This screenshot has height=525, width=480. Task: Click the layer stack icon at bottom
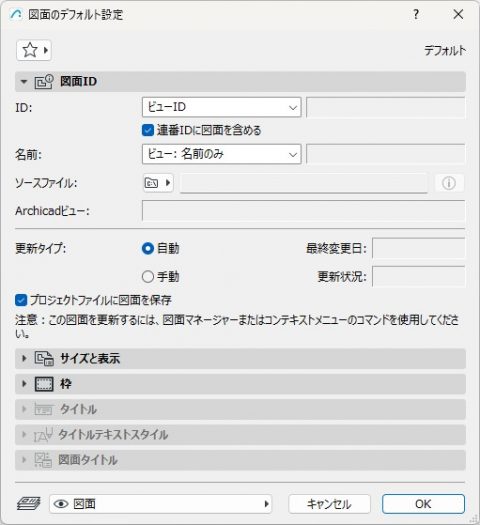coord(28,504)
